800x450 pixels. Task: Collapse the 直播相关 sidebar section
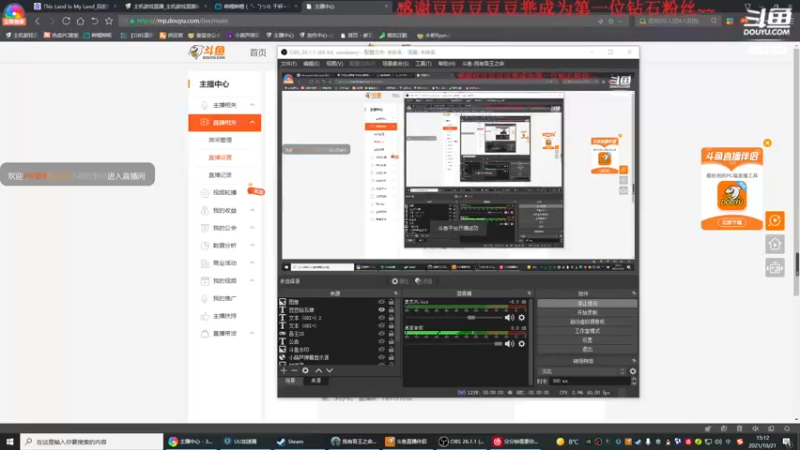point(252,122)
